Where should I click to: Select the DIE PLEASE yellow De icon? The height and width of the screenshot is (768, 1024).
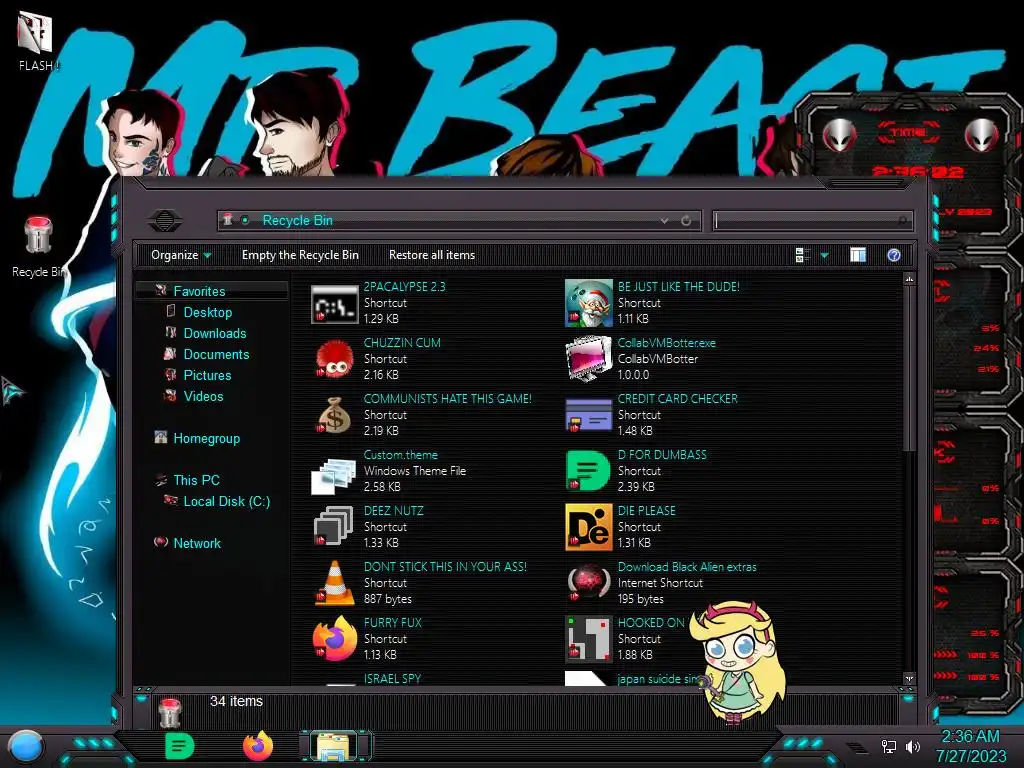click(588, 527)
